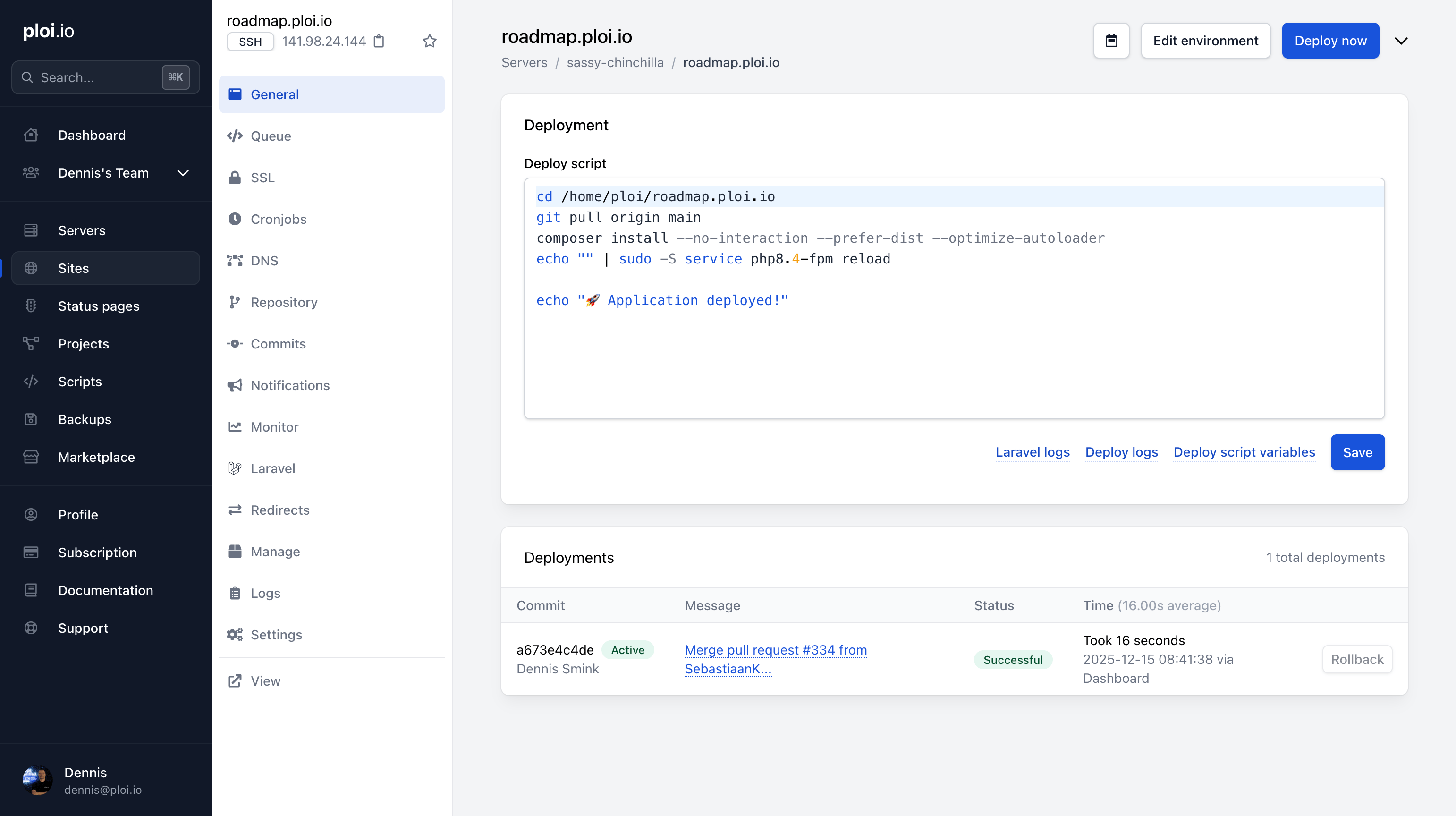
Task: Select Marketplace in main sidebar
Action: tap(96, 457)
